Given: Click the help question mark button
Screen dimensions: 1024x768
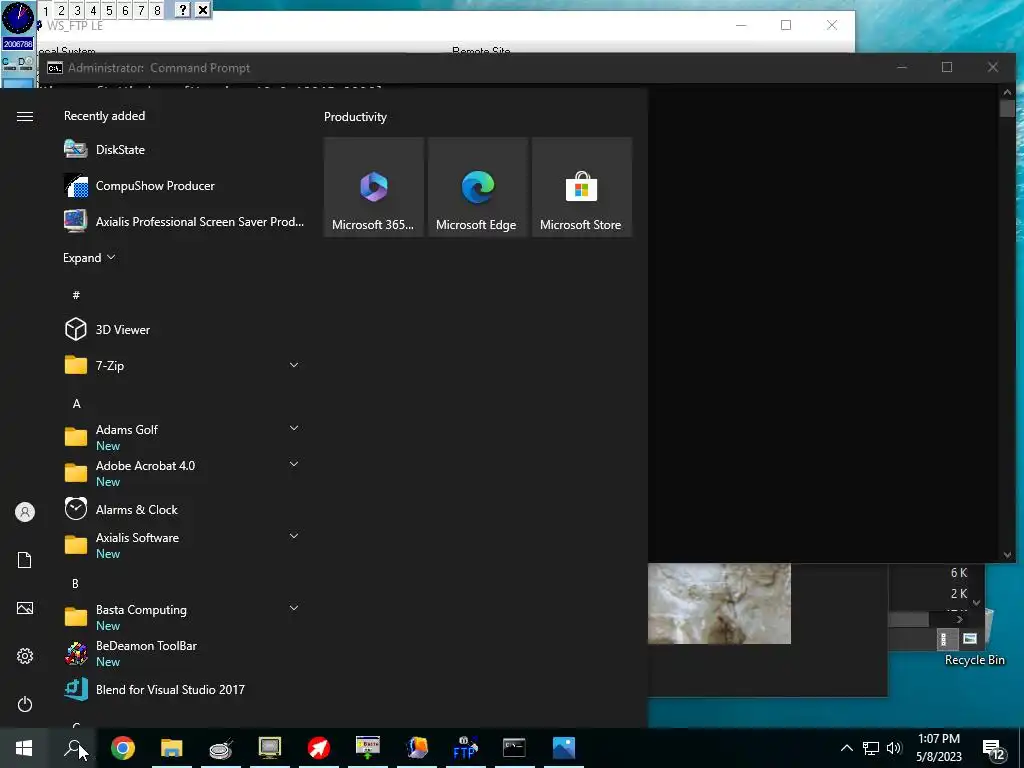Looking at the screenshot, I should point(183,10).
